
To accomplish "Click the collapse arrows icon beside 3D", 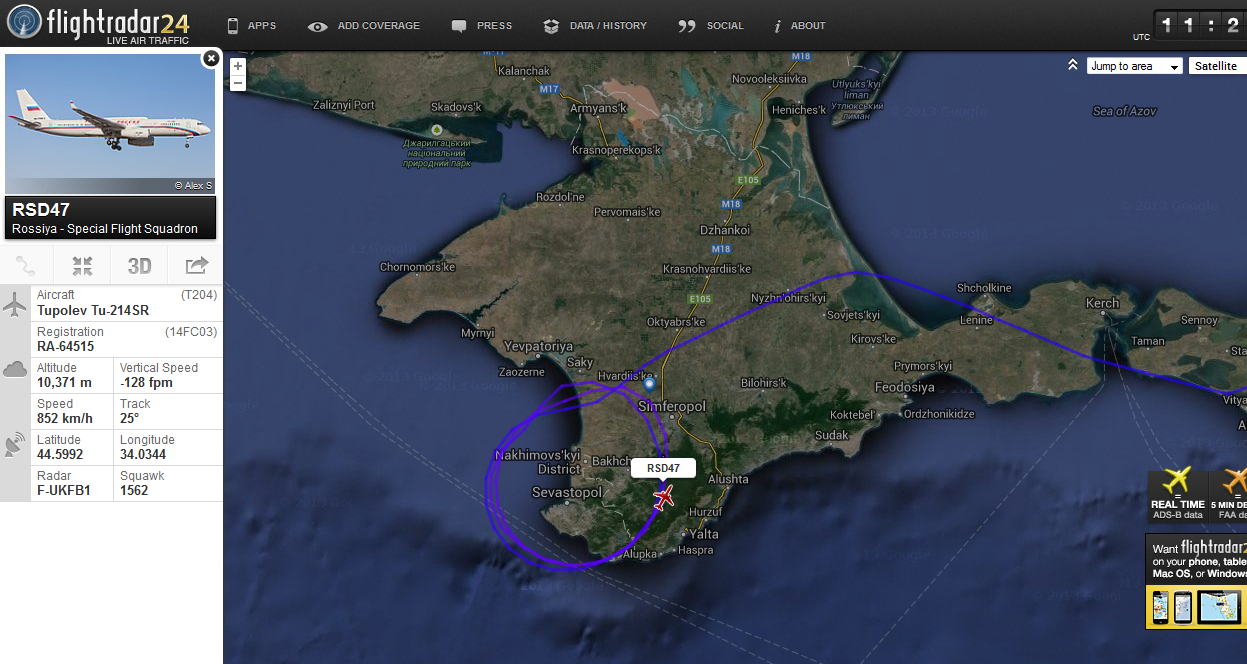I will (x=83, y=266).
